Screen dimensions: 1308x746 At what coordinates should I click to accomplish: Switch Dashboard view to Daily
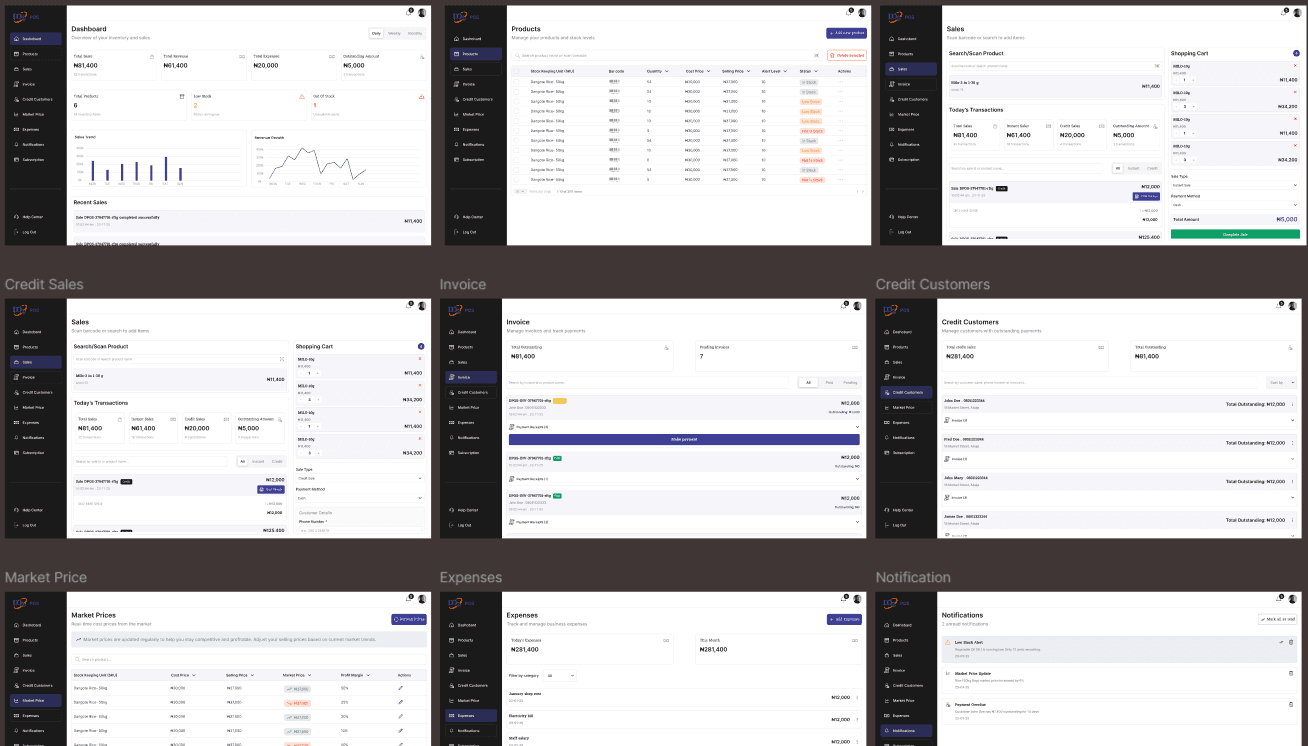click(376, 33)
